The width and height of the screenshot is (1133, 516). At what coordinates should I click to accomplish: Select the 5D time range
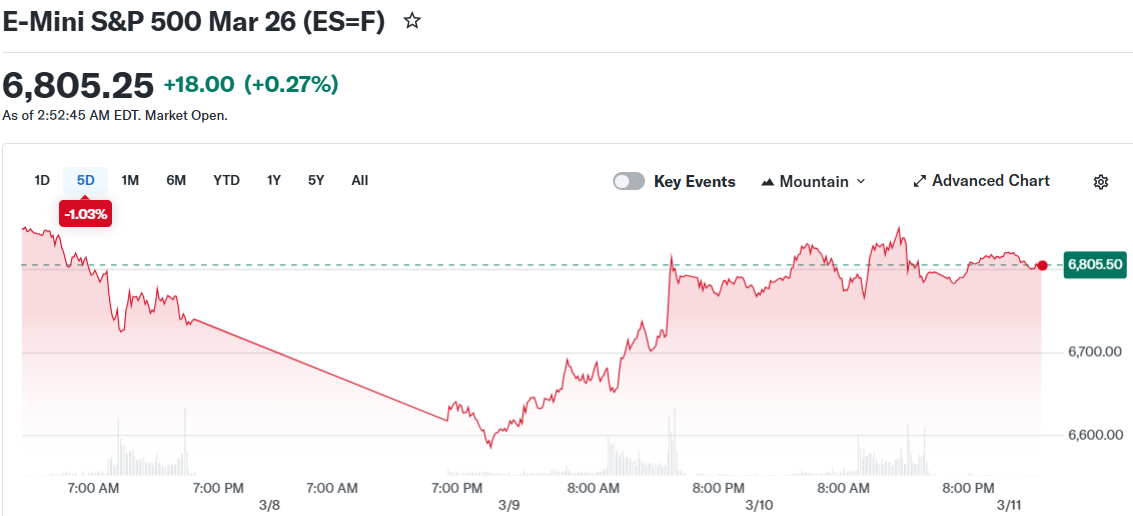(x=86, y=180)
